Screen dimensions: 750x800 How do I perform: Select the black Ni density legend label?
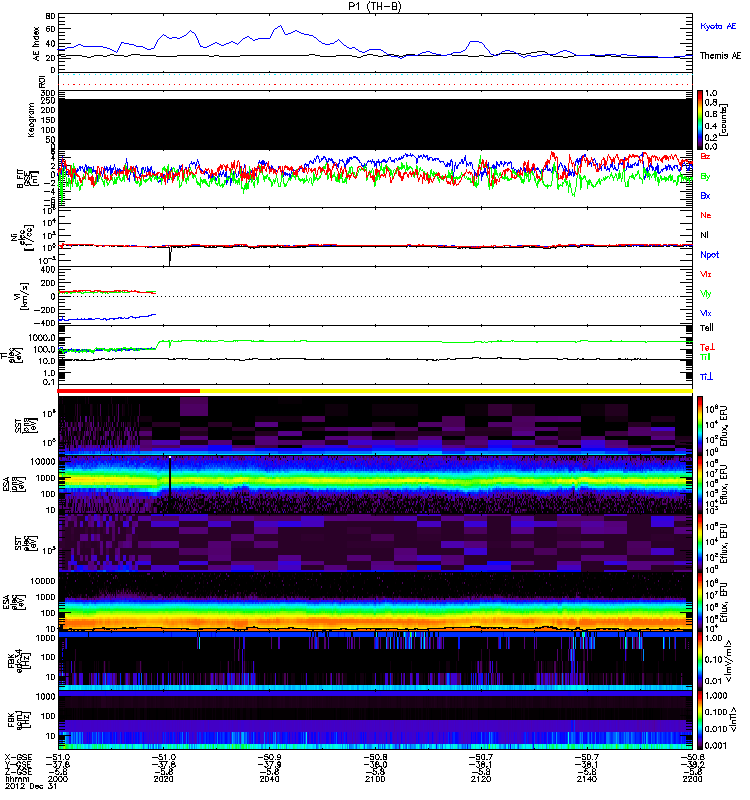pyautogui.click(x=704, y=235)
